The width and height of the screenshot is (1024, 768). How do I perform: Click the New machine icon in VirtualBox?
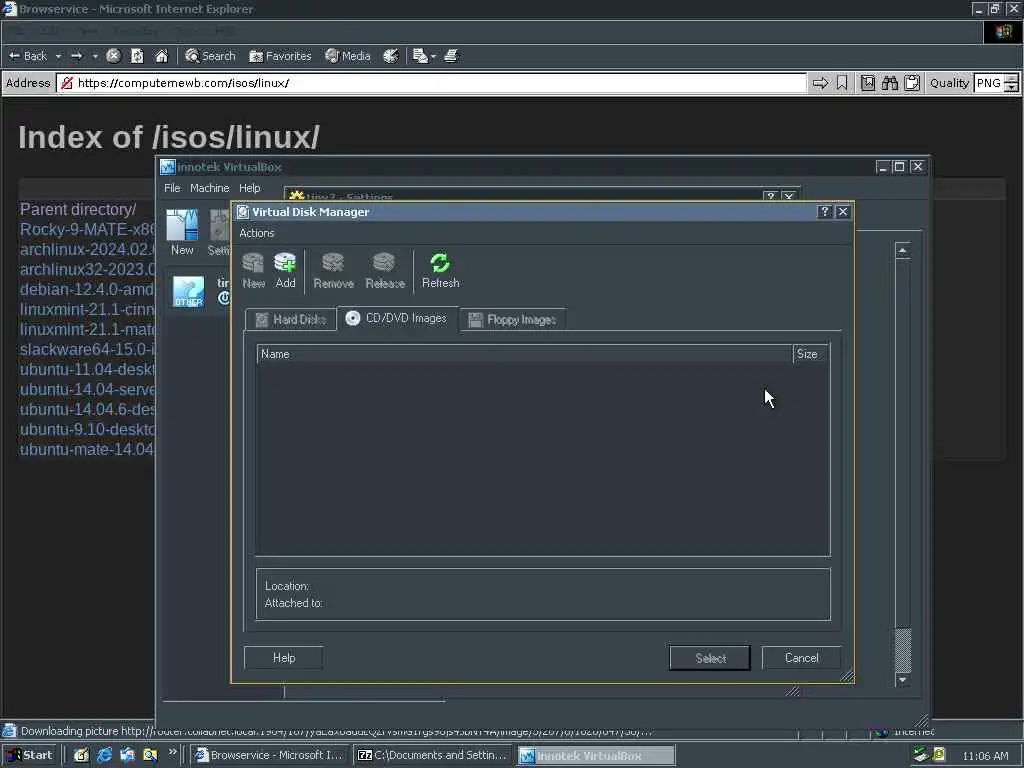(182, 232)
